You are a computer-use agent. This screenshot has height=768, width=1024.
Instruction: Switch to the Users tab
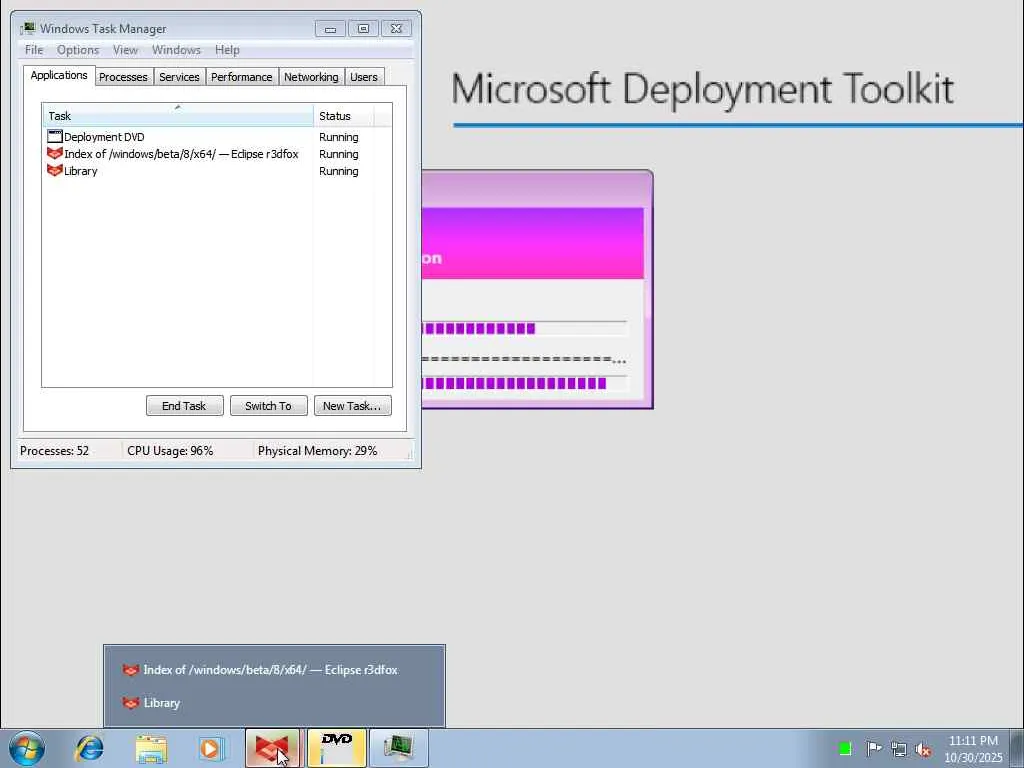pyautogui.click(x=364, y=77)
